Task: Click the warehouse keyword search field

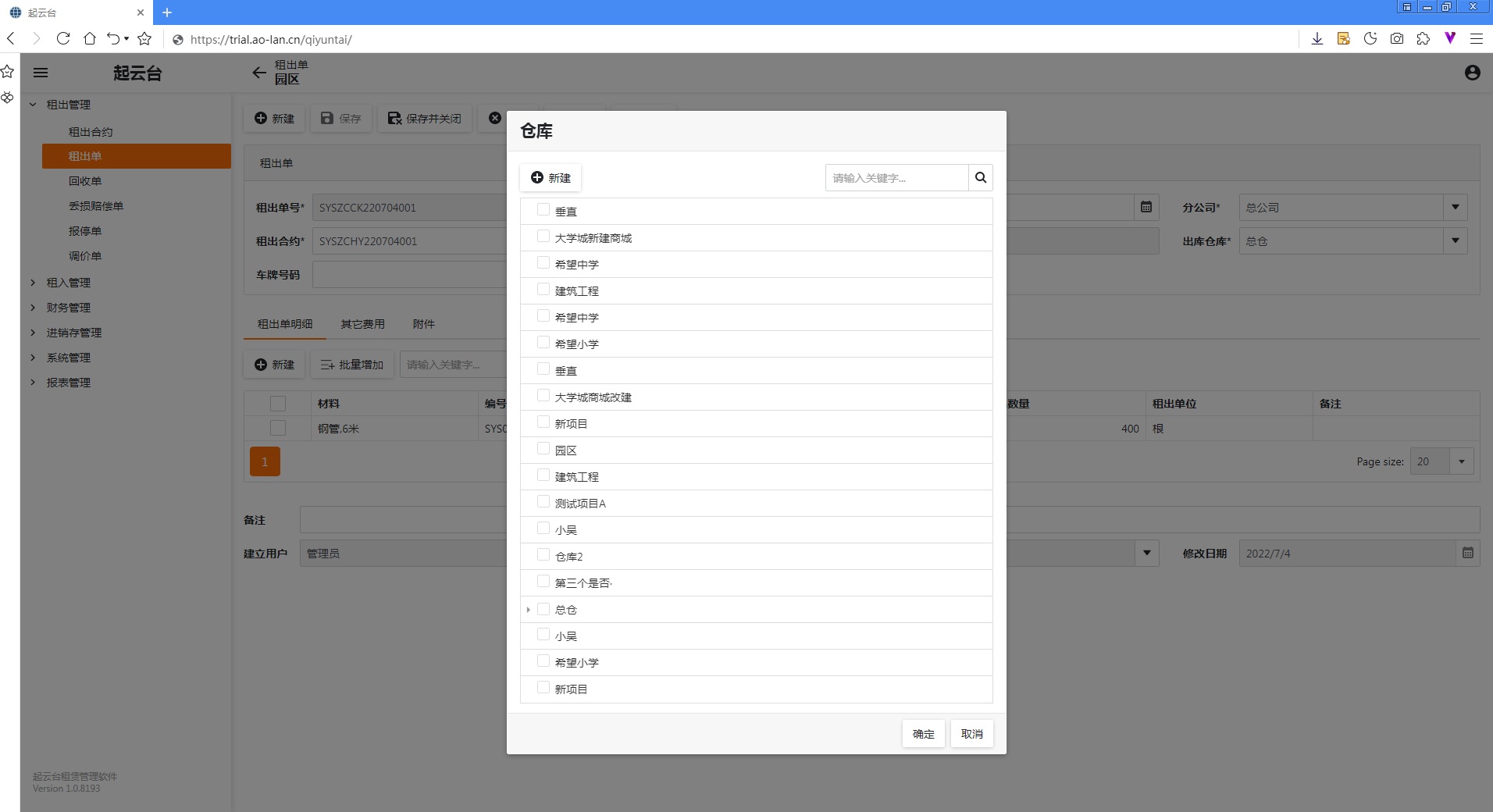Action: pyautogui.click(x=896, y=178)
